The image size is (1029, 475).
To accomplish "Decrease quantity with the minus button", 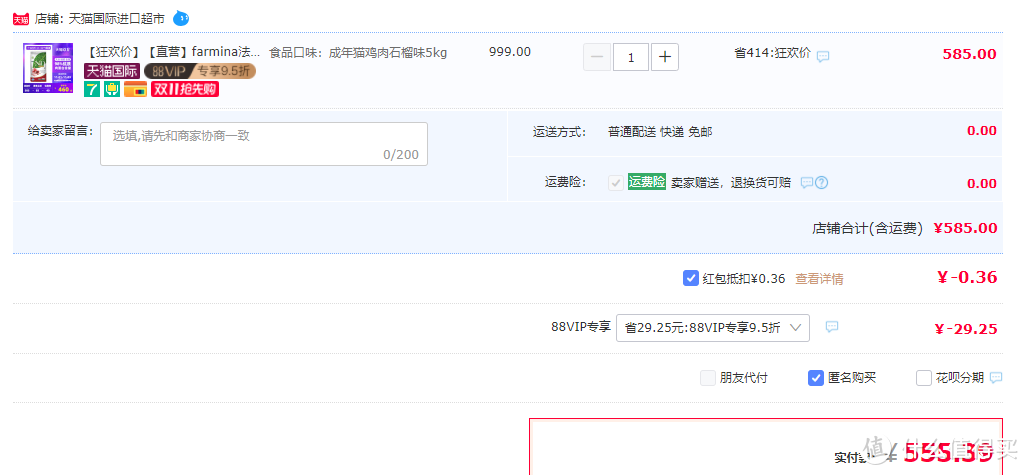I will (597, 57).
